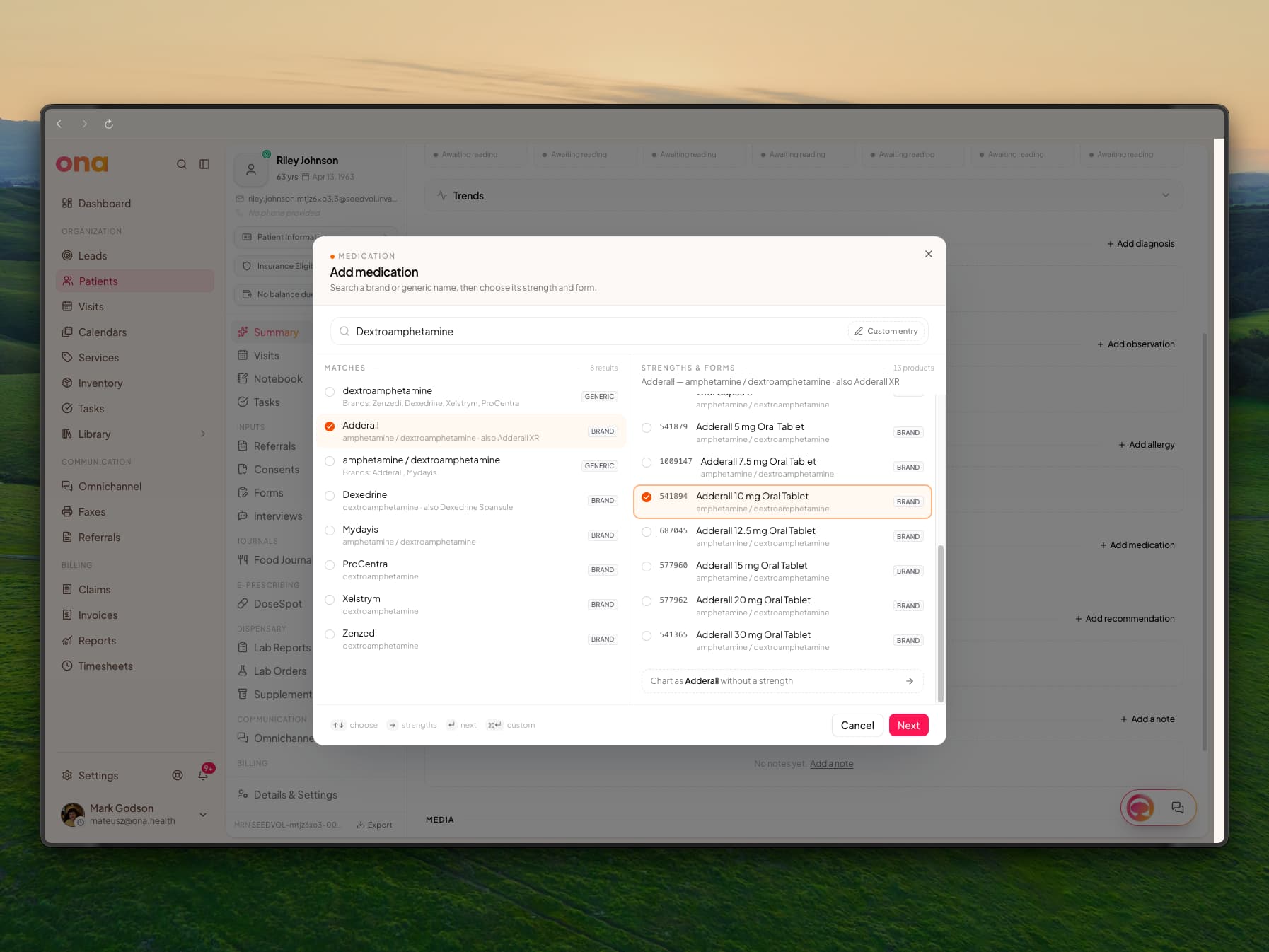Viewport: 1269px width, 952px height.
Task: Open Referrals in patient Inputs menu
Action: 272,446
